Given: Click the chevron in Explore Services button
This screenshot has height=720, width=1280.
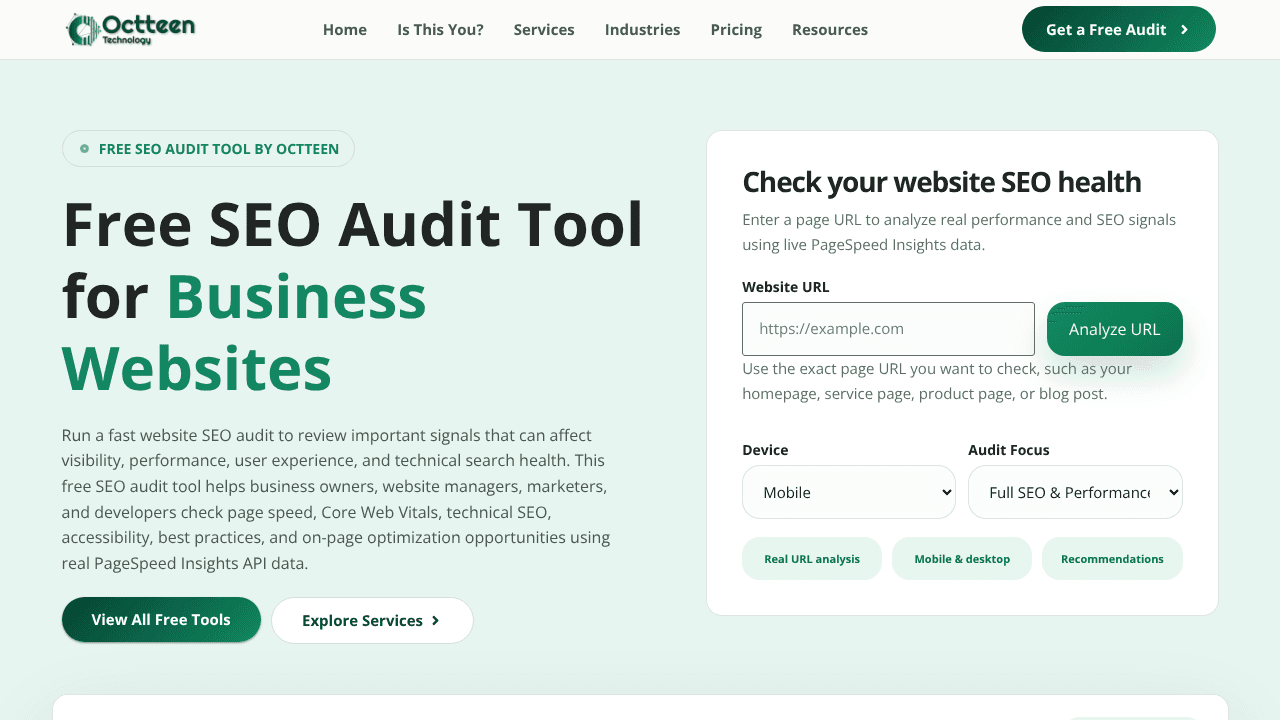Looking at the screenshot, I should [x=435, y=621].
